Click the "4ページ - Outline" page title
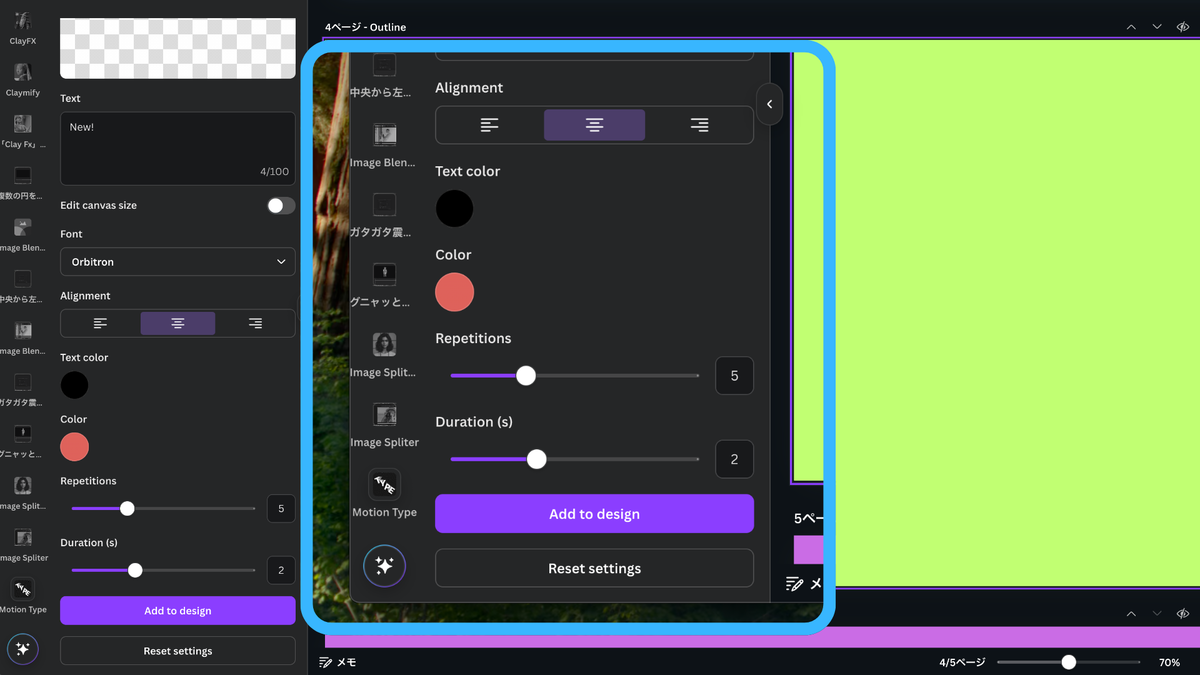The width and height of the screenshot is (1200, 675). click(x=365, y=27)
